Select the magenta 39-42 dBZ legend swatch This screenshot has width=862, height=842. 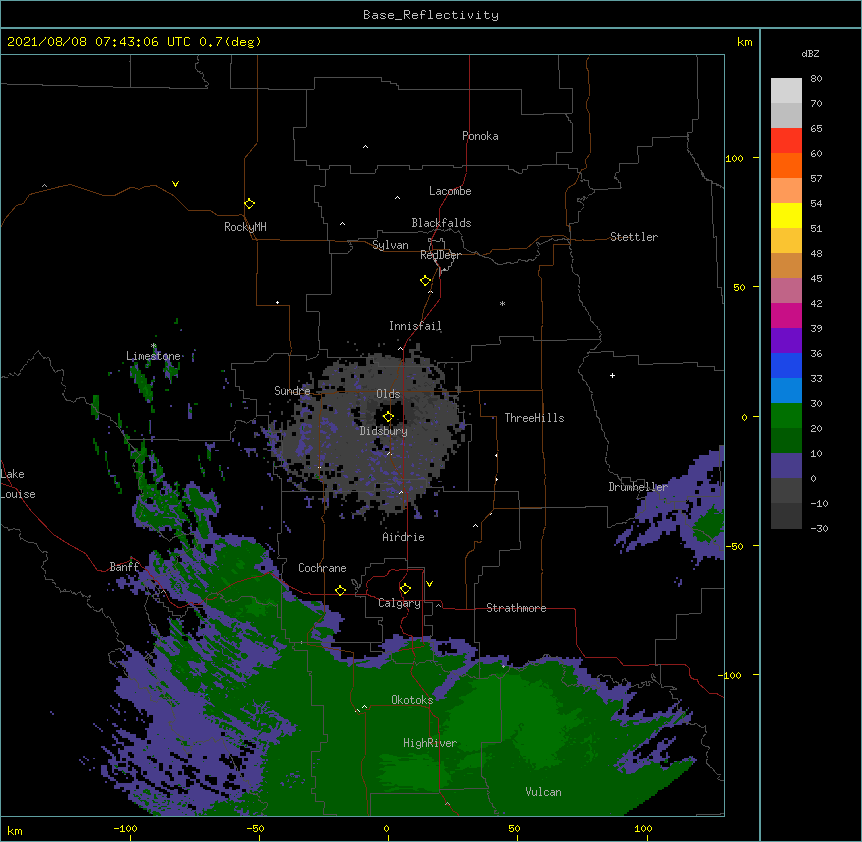coord(786,315)
